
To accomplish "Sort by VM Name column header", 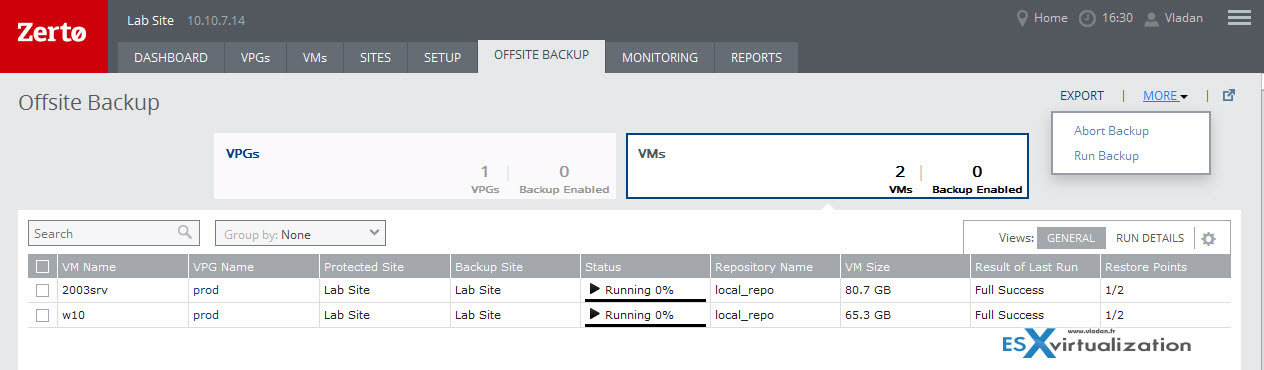I will click(x=122, y=267).
